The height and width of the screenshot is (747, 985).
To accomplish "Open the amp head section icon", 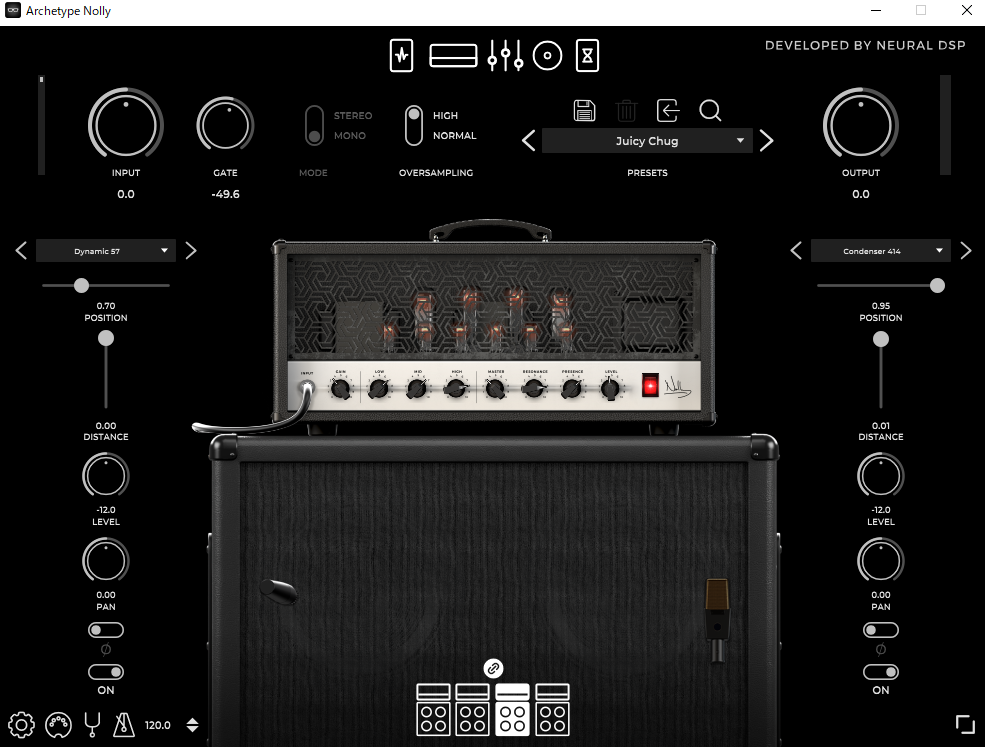I will point(453,55).
